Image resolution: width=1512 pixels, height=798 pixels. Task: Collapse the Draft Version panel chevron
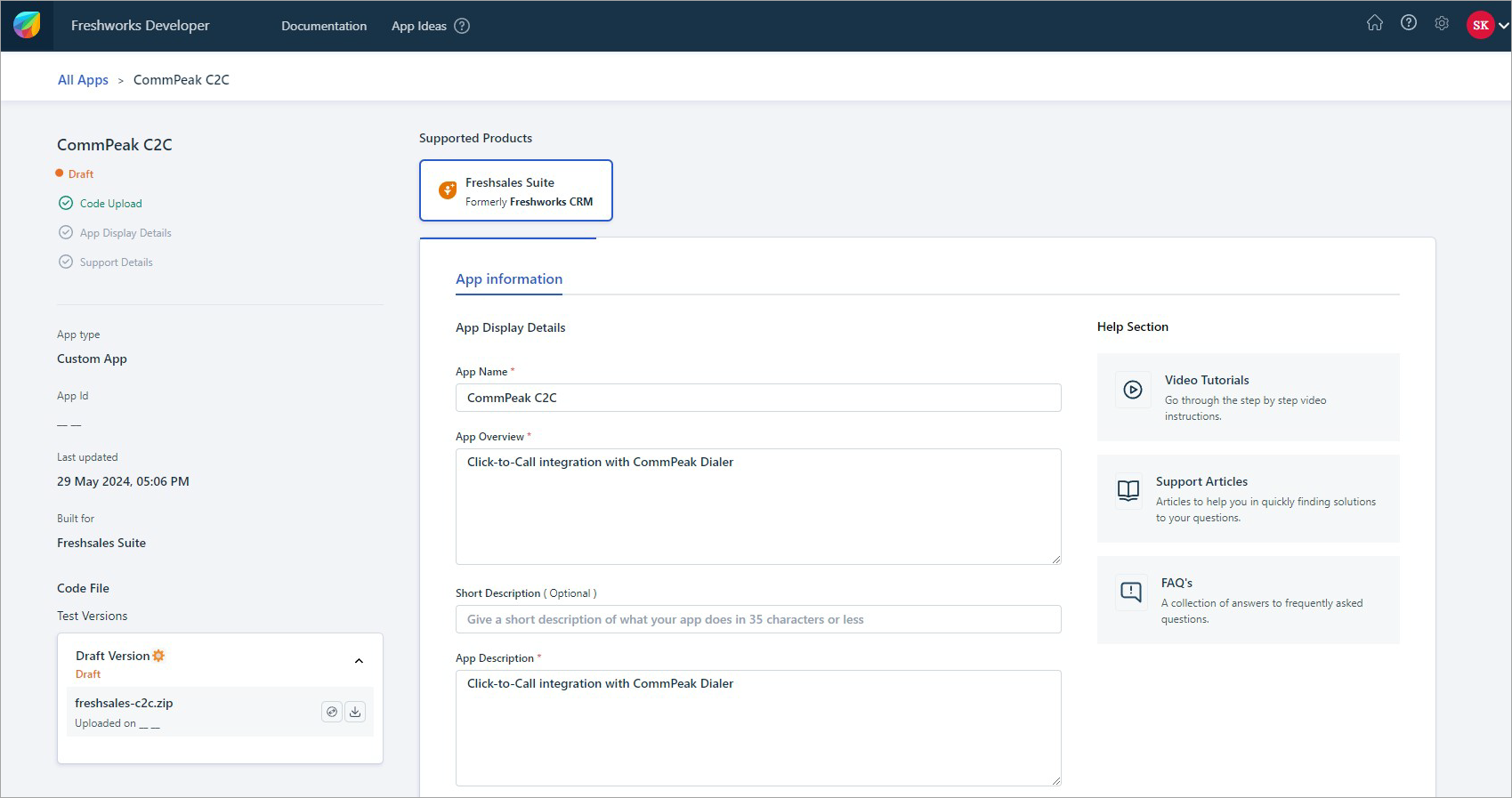(359, 661)
